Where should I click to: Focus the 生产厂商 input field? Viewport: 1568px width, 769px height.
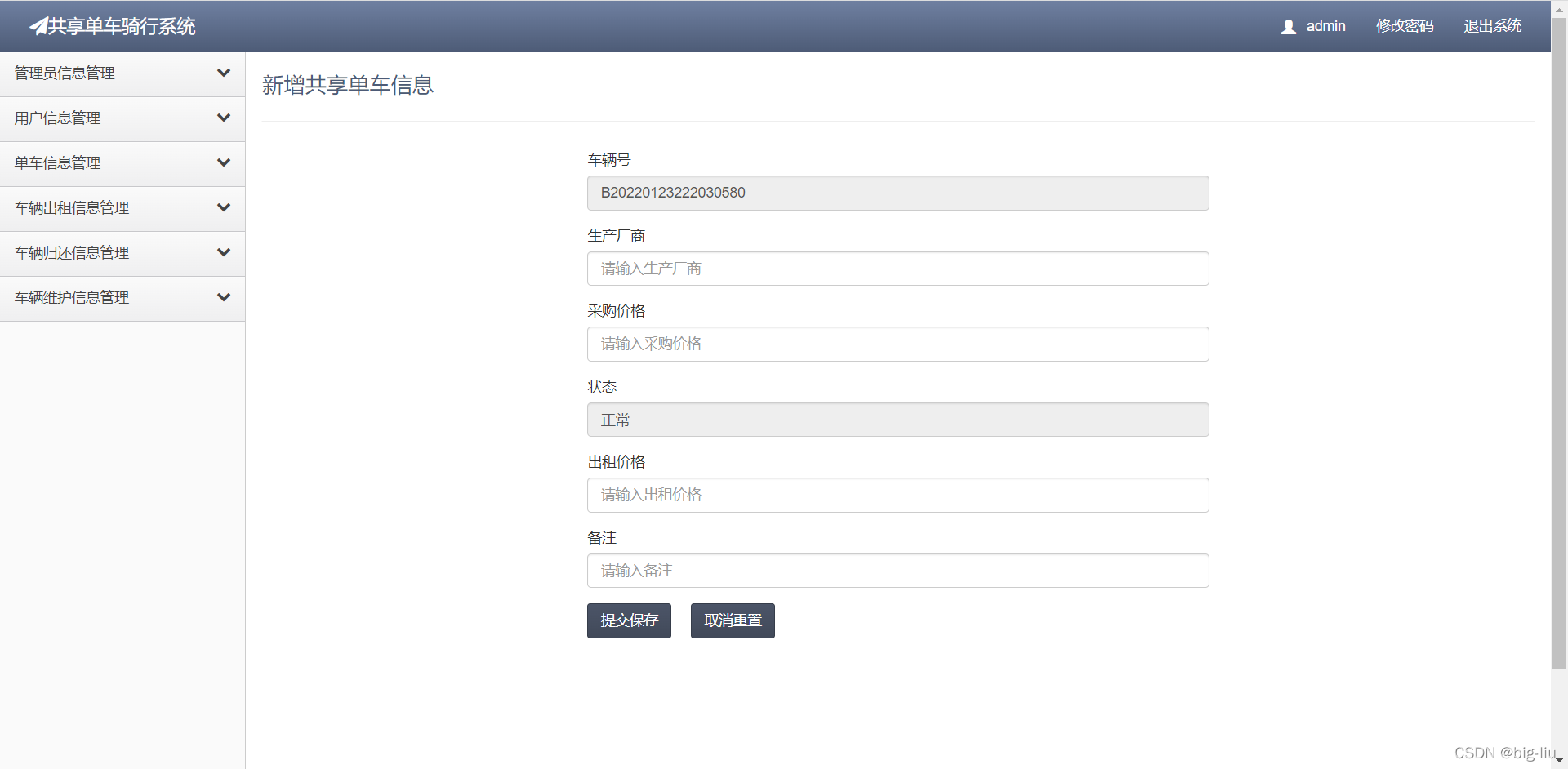click(x=898, y=269)
